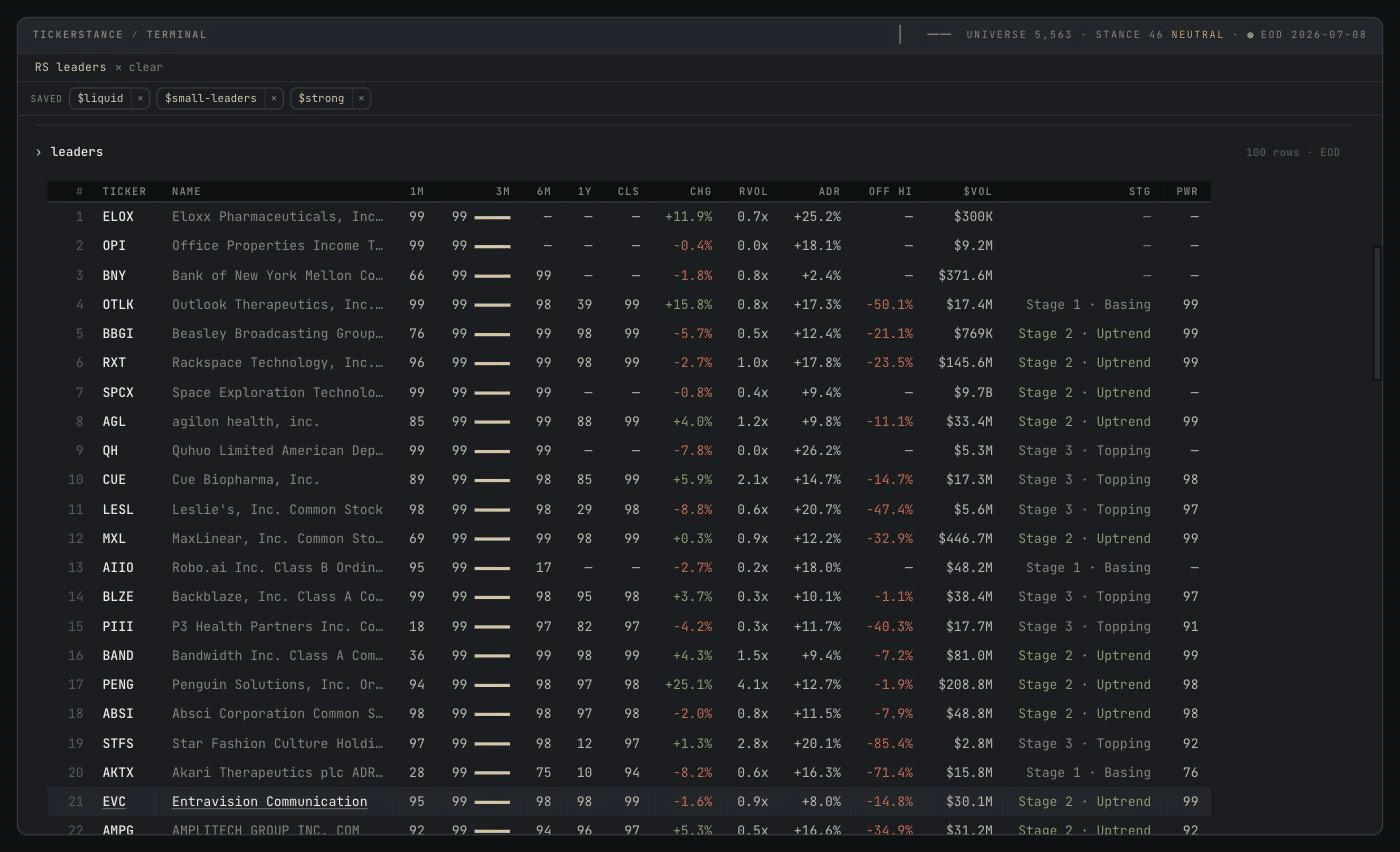The width and height of the screenshot is (1400, 852).
Task: Click Stage 3 · Topping label for QH
Action: [x=1084, y=450]
